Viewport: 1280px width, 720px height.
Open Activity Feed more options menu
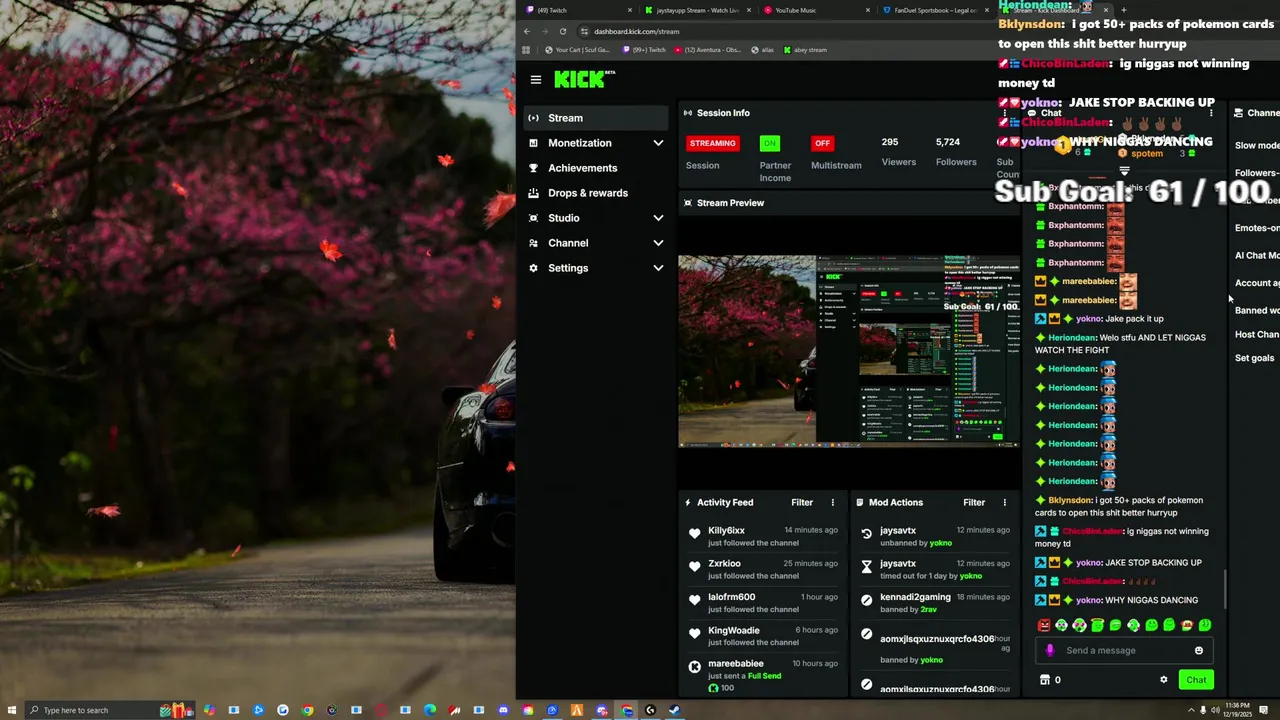832,502
